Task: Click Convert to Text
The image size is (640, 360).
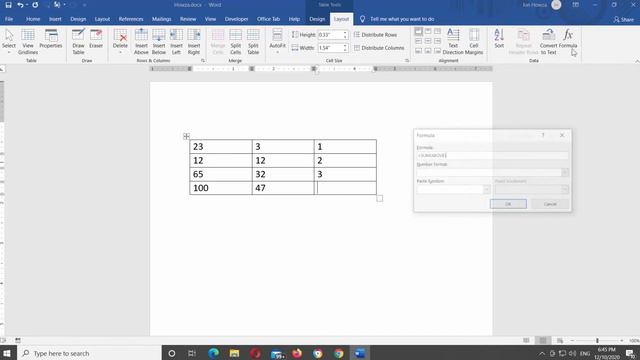Action: (549, 42)
